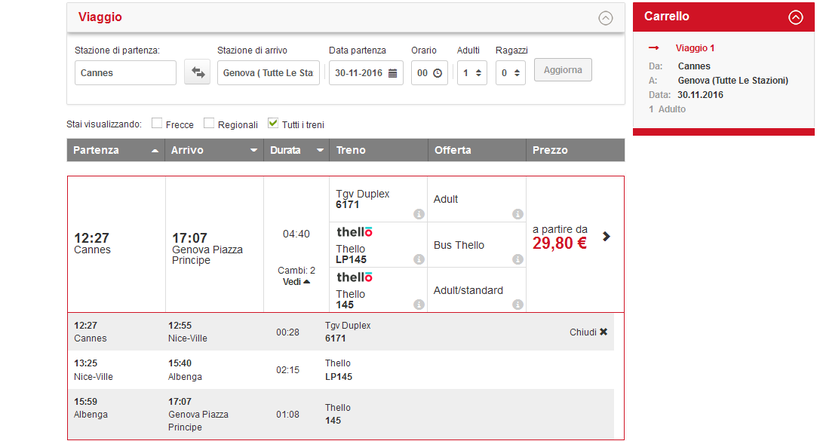Viewport: 820px width, 441px height.
Task: Enable the Regionali filter checkbox
Action: coord(209,124)
